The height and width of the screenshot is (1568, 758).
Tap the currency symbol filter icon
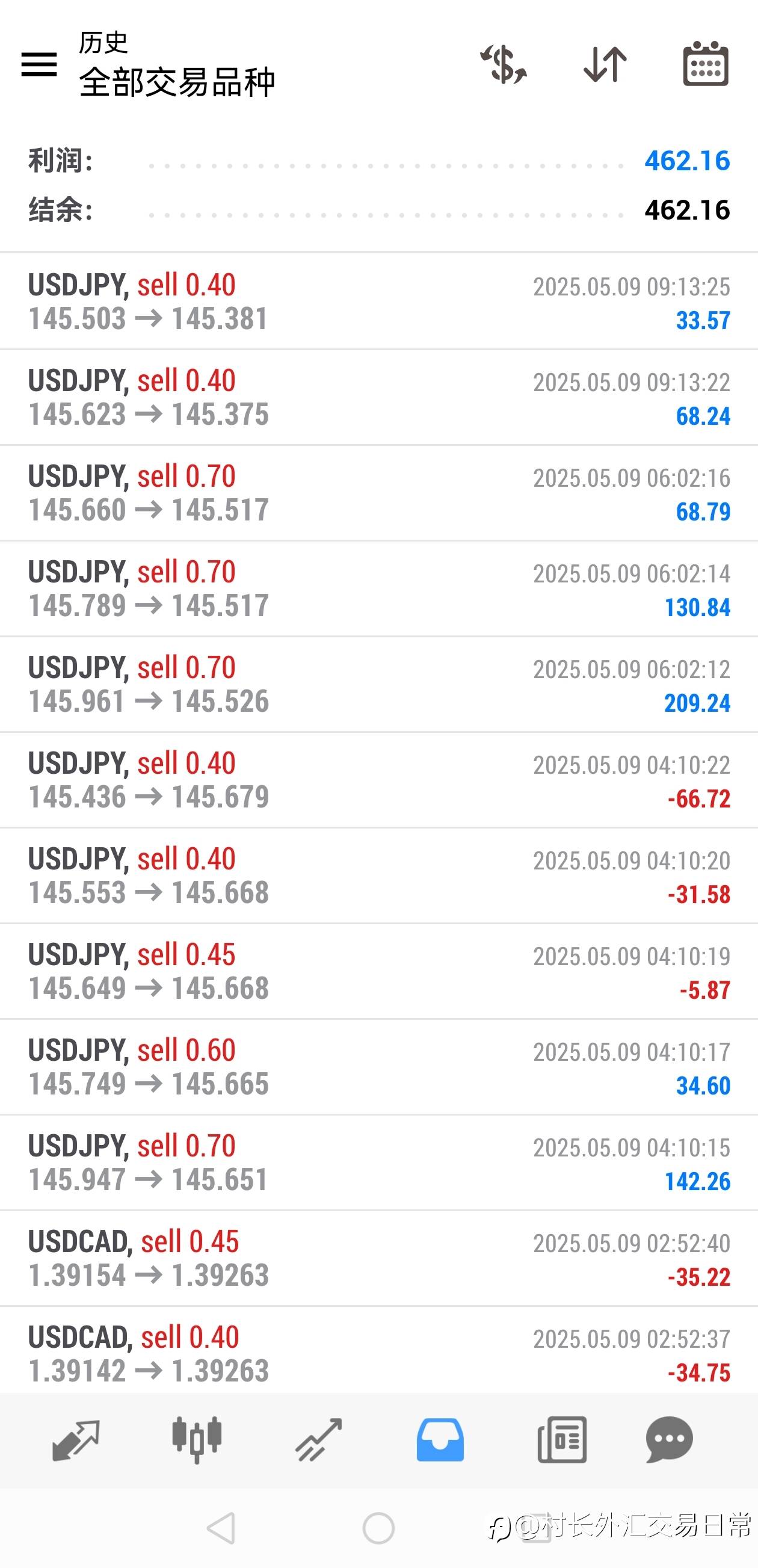(x=504, y=64)
